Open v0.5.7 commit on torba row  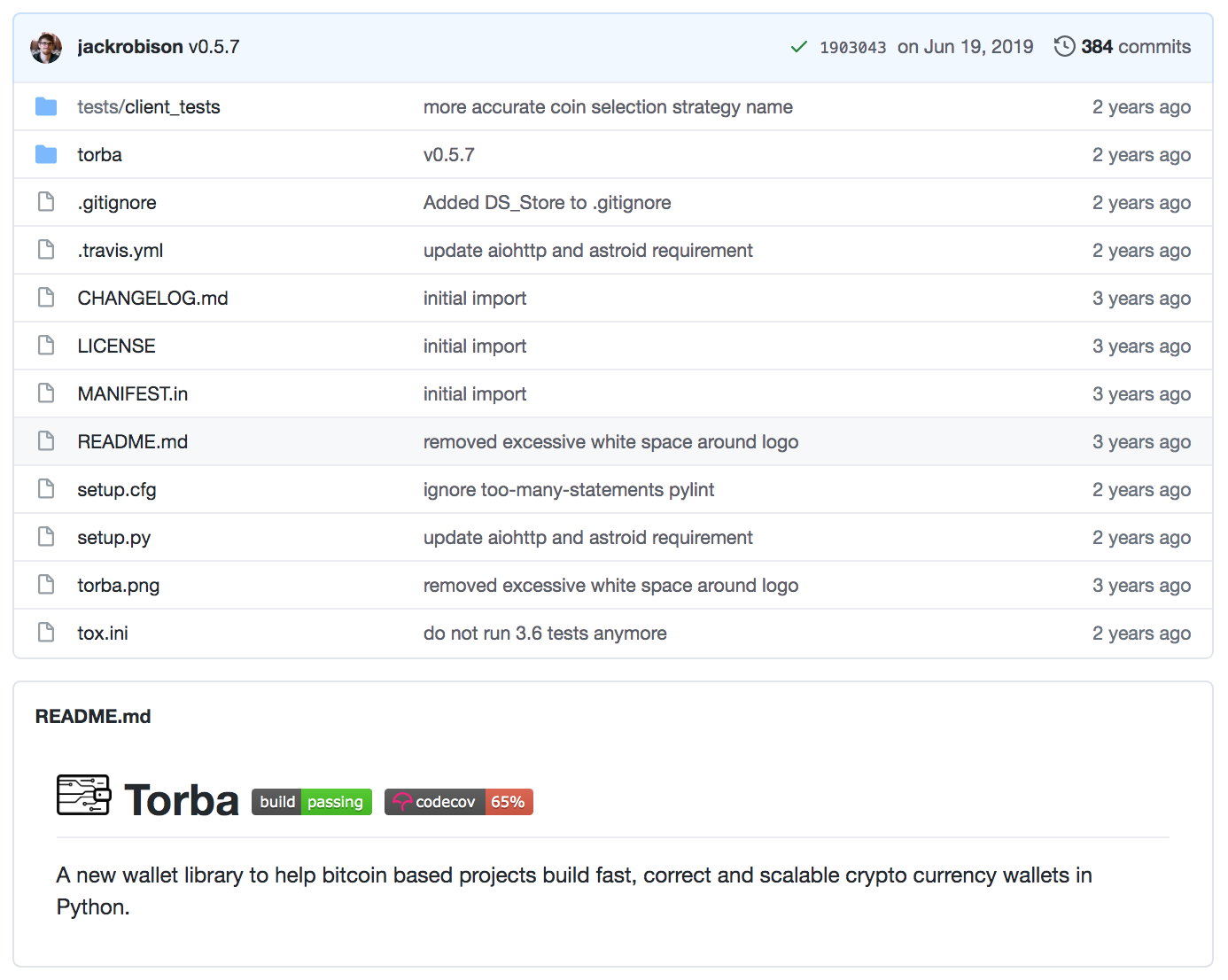coord(449,155)
